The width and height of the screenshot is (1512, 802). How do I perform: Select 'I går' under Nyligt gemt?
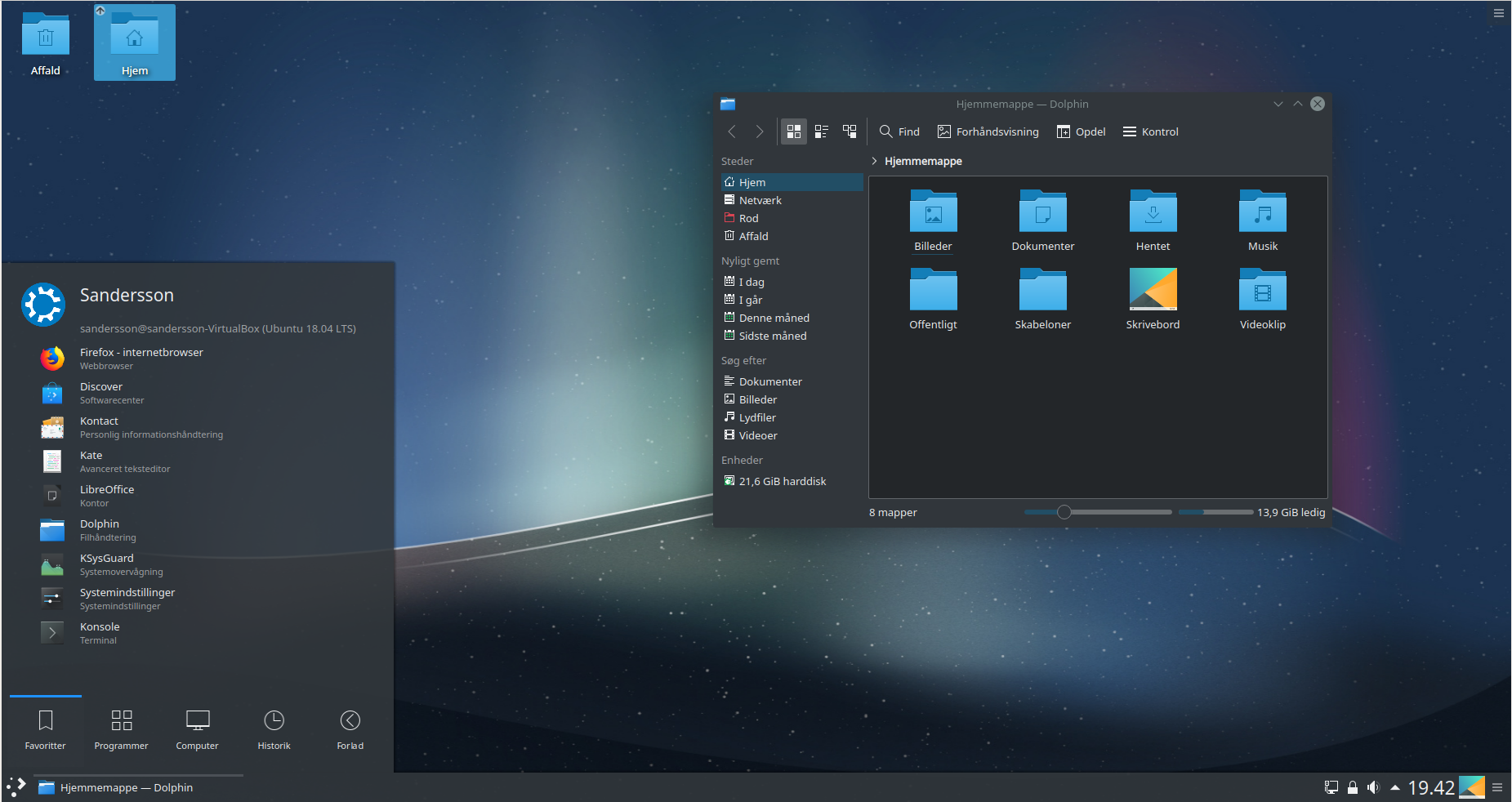tap(791, 300)
